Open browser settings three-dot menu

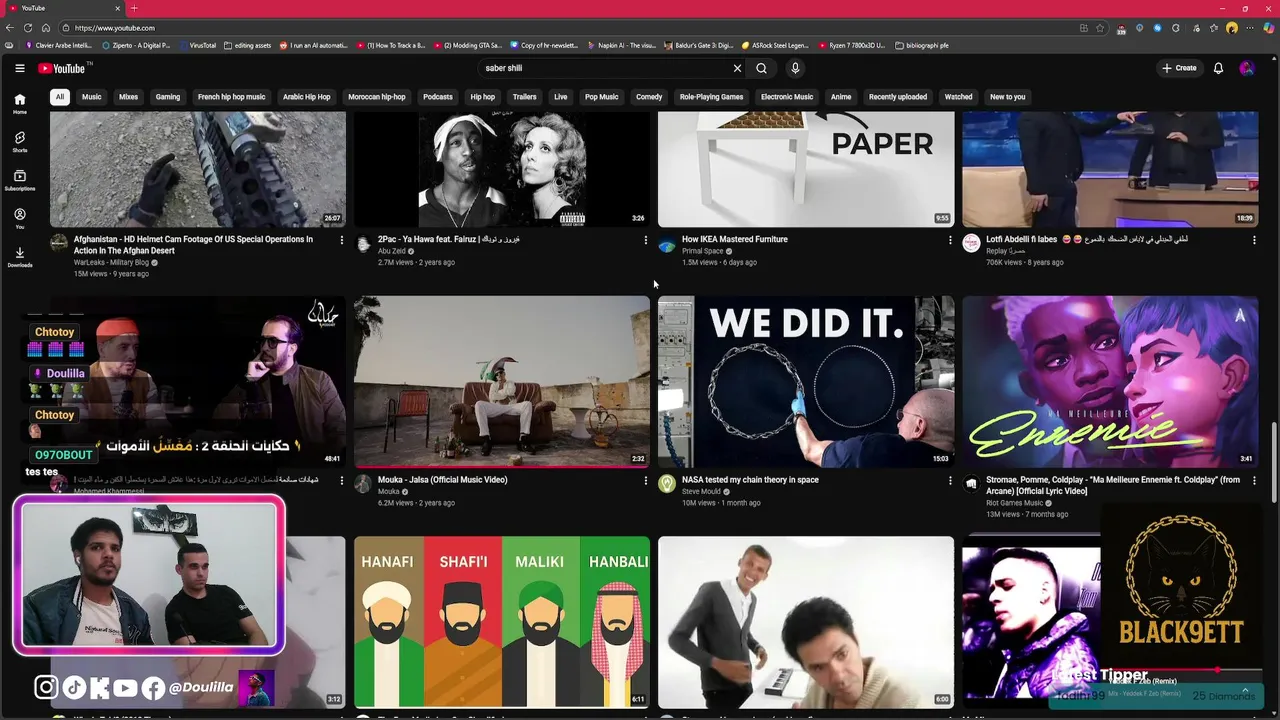pos(1250,28)
